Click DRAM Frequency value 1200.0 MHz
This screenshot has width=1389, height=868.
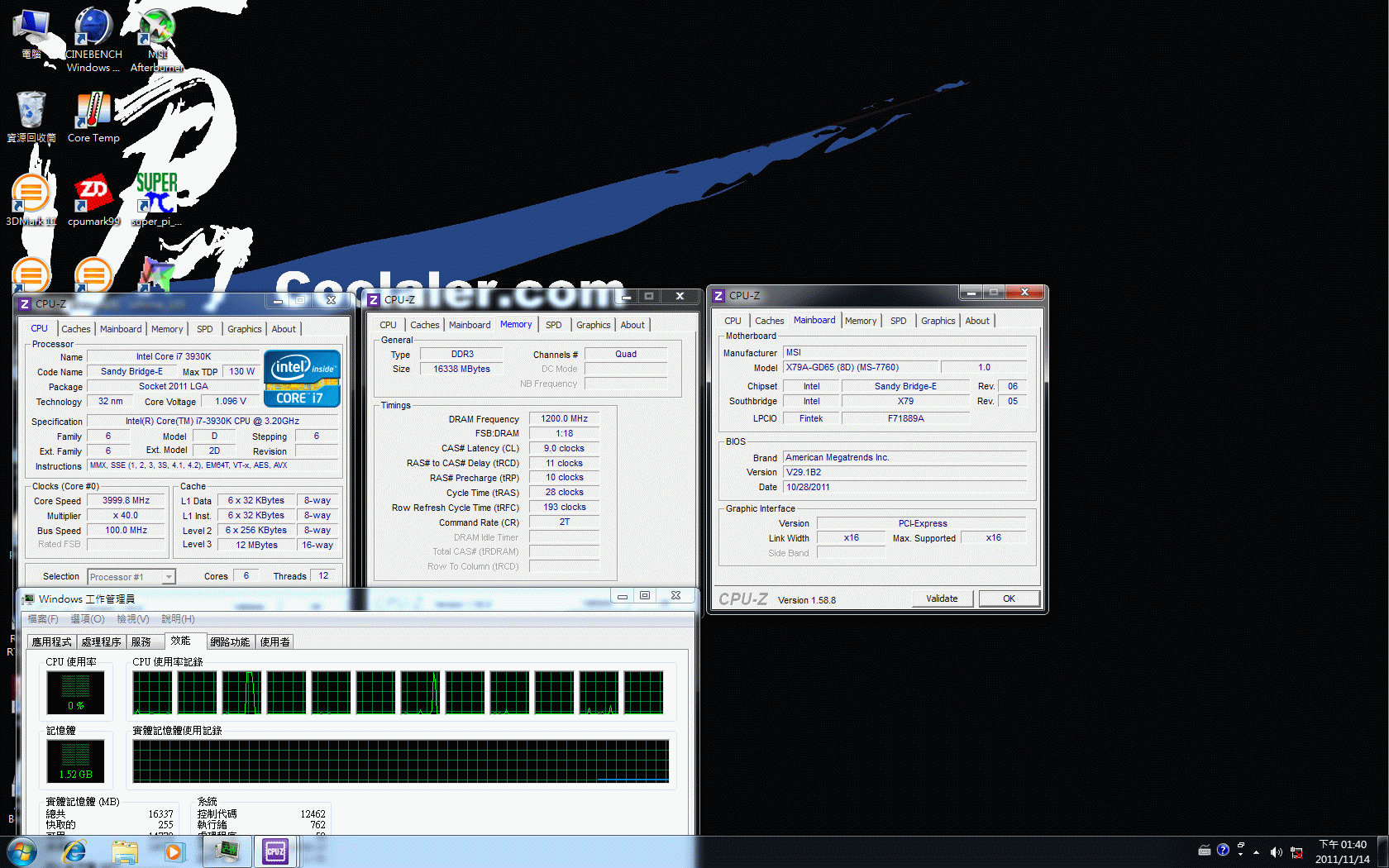click(564, 418)
